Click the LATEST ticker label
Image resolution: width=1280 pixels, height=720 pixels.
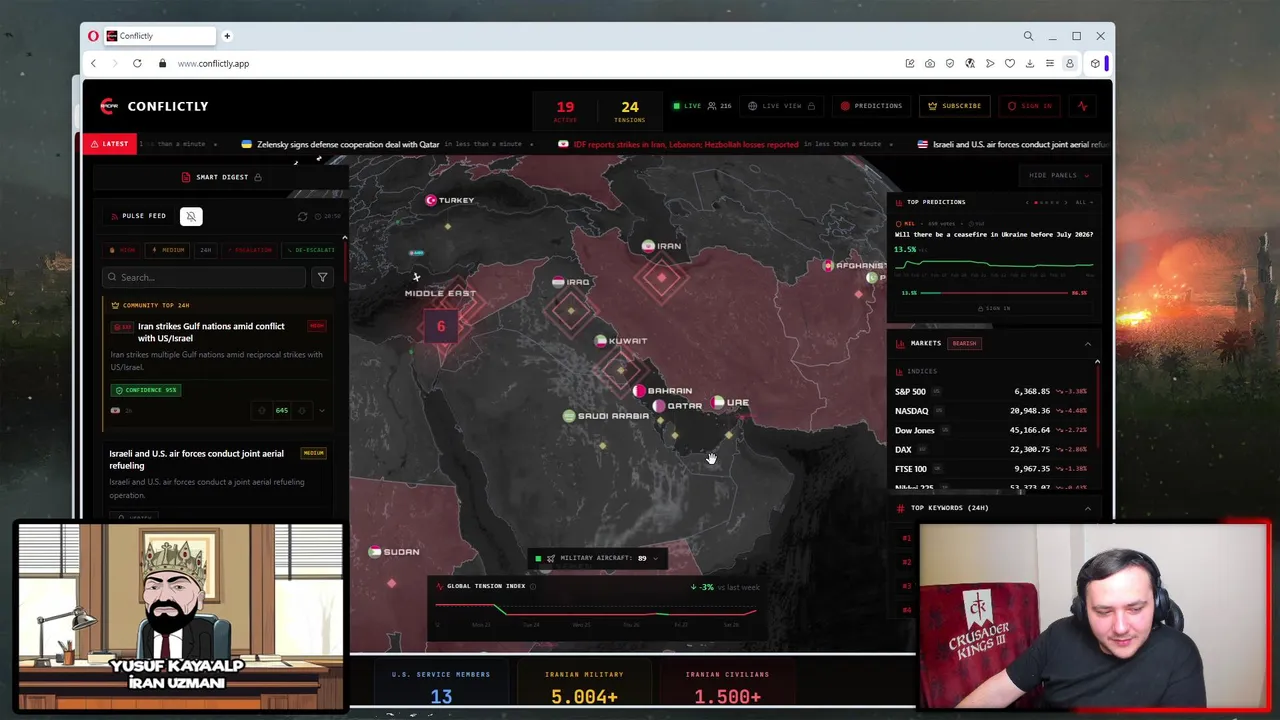click(109, 144)
